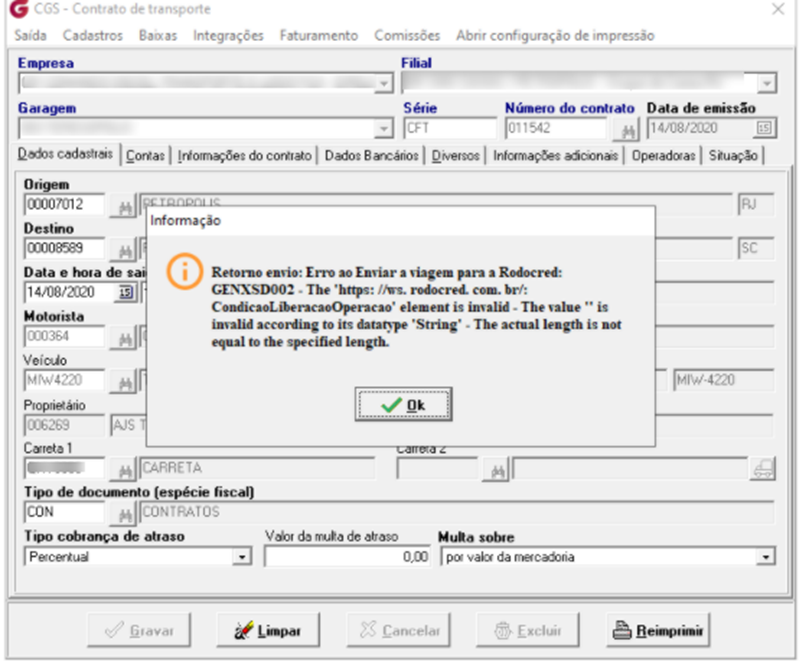Screen dimensions: 809x661
Task: Click the truck icon beside Carreta 2
Action: click(x=764, y=469)
